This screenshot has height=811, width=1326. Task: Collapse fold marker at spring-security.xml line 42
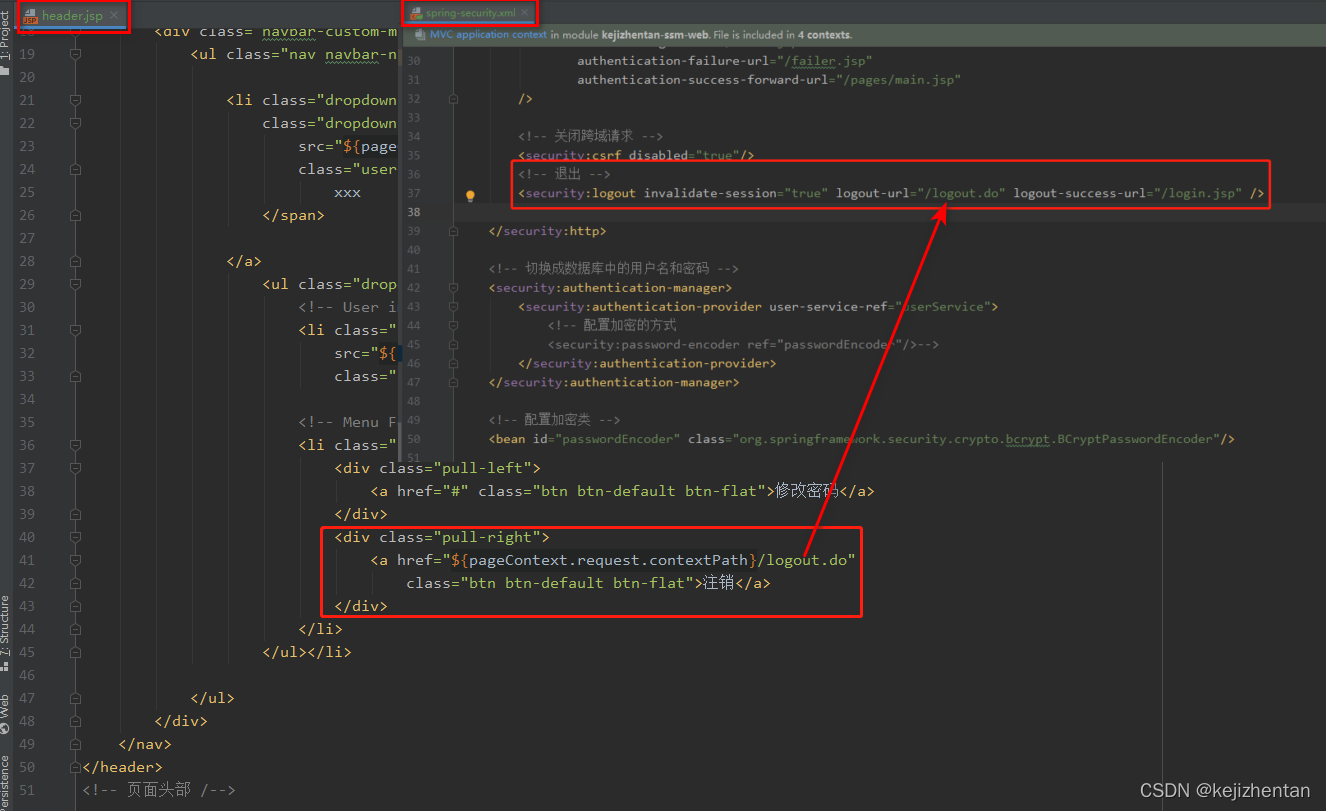click(454, 288)
